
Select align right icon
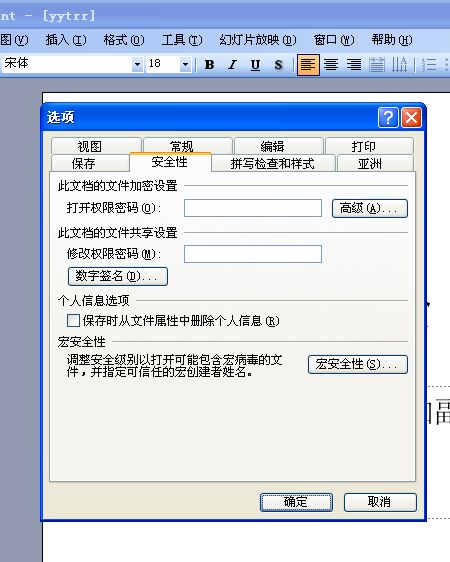pyautogui.click(x=354, y=65)
